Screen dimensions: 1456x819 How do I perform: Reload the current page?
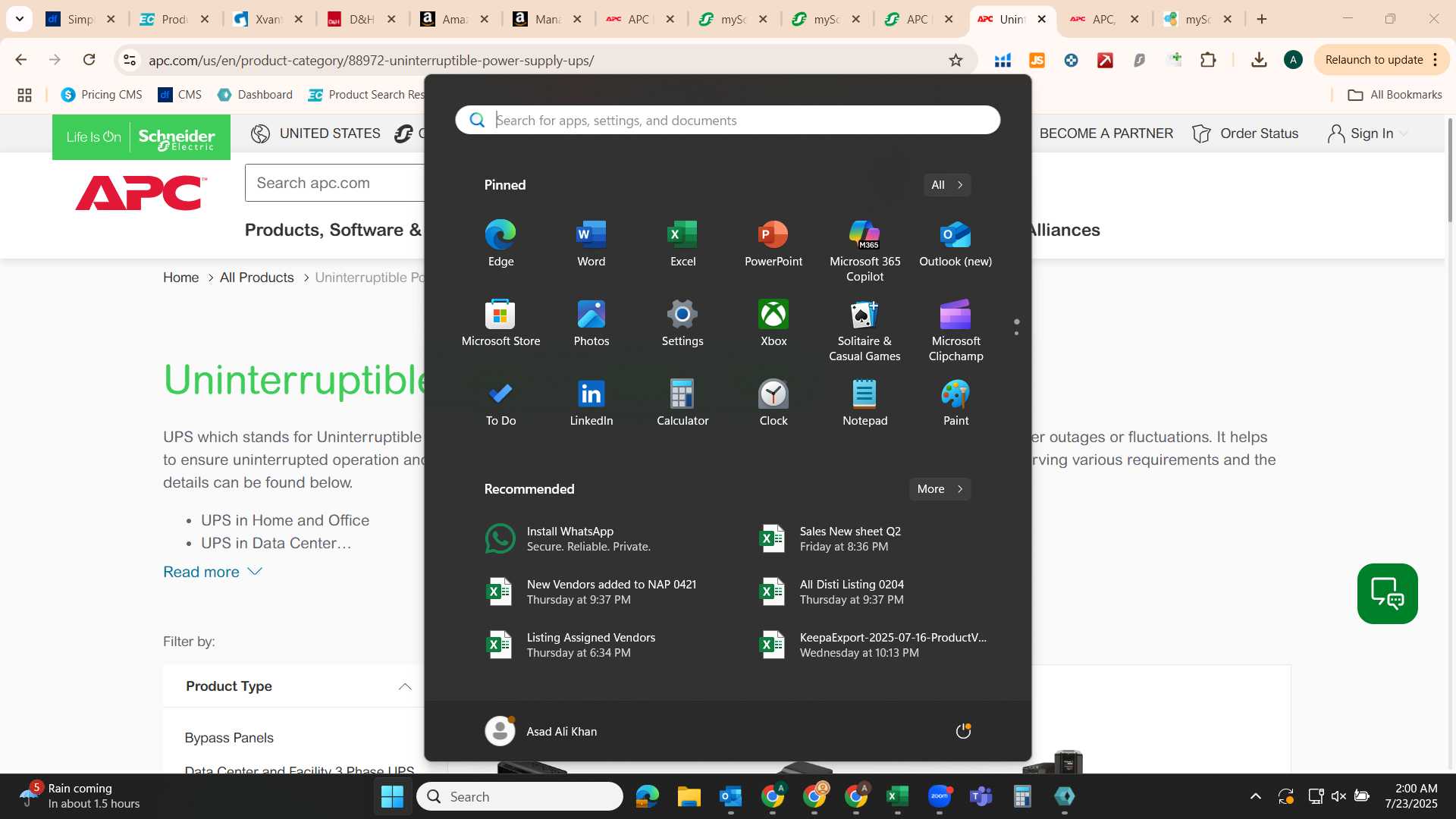tap(89, 60)
